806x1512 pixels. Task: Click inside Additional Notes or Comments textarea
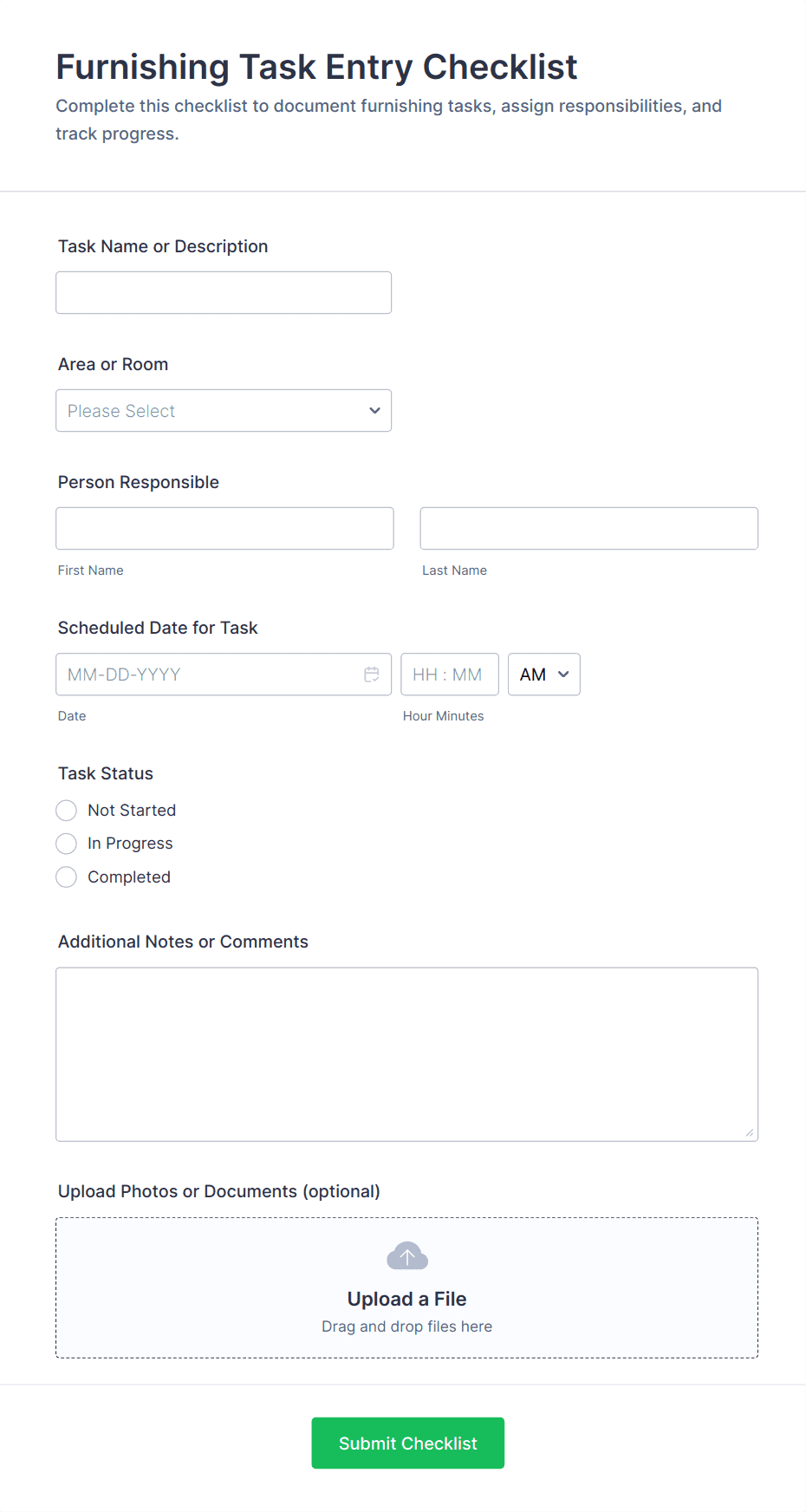[406, 1053]
